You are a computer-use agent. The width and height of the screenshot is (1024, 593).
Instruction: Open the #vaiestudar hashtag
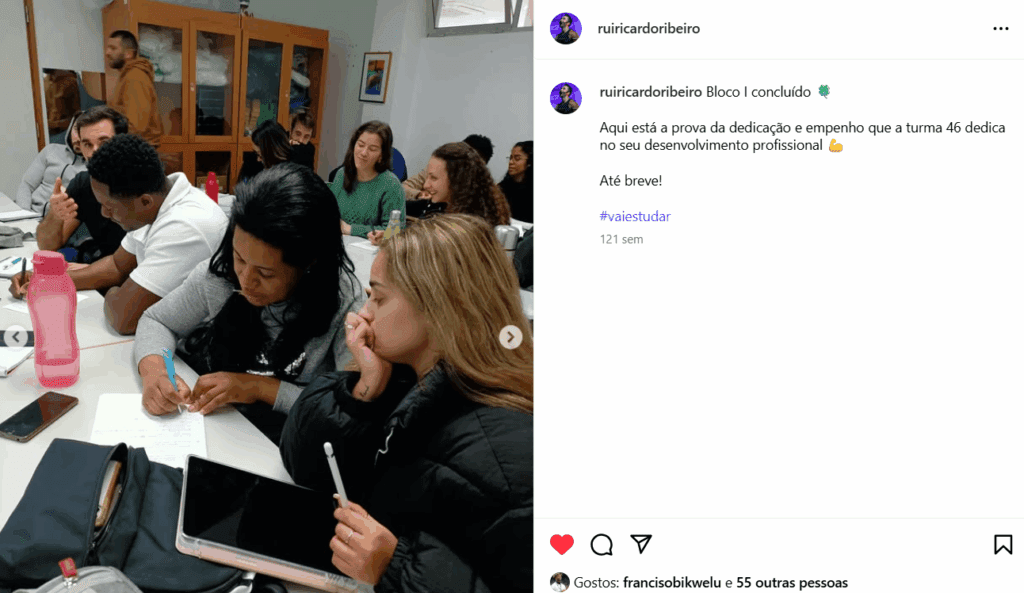click(x=635, y=216)
